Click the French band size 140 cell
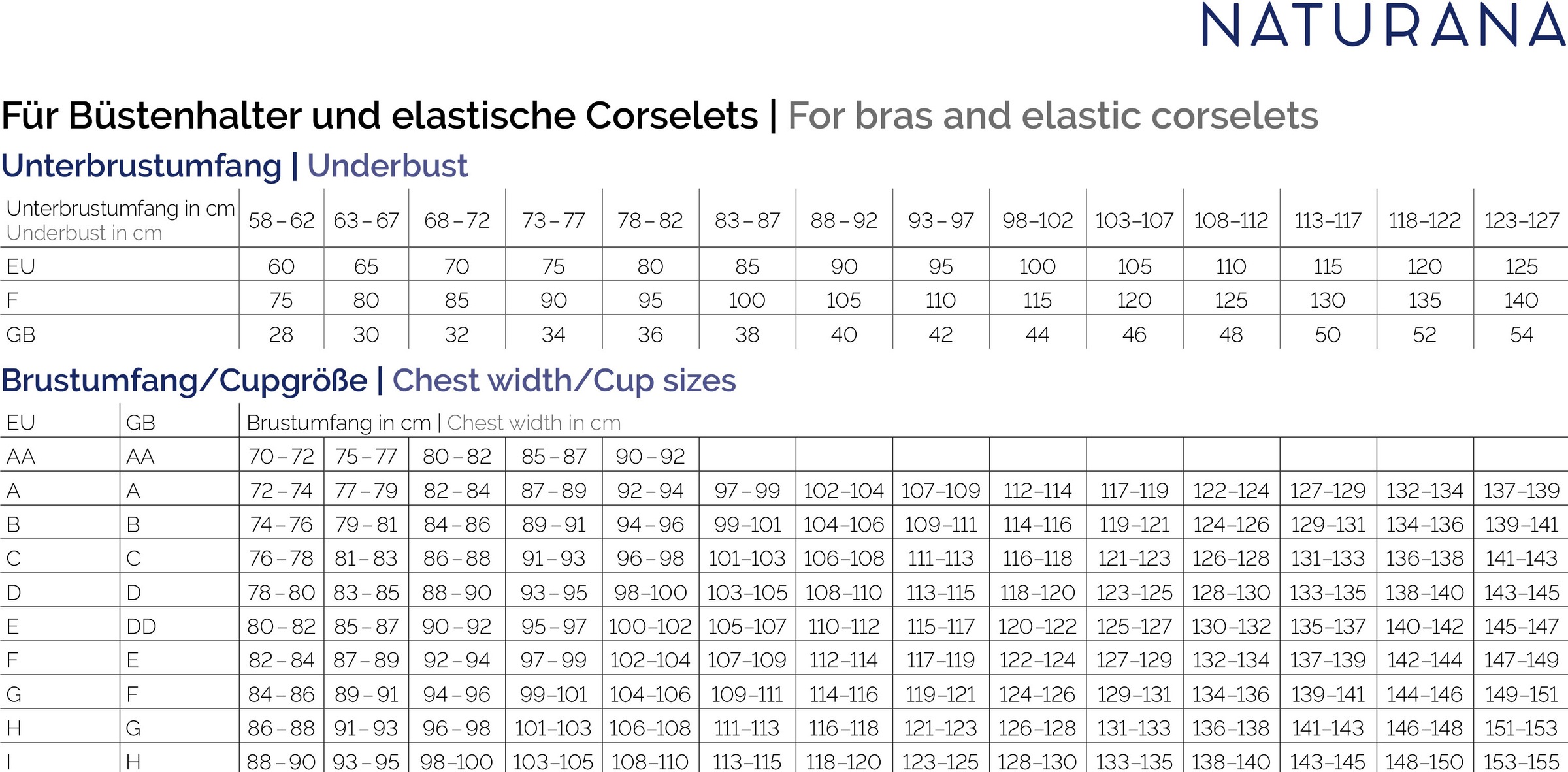This screenshot has width=1568, height=772. tap(1521, 300)
